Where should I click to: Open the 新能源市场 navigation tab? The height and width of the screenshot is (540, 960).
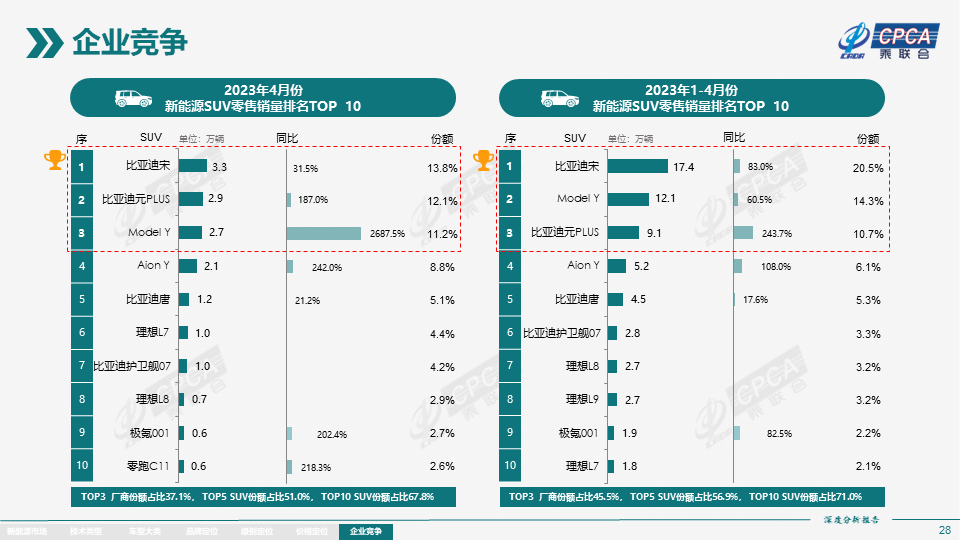[28, 532]
